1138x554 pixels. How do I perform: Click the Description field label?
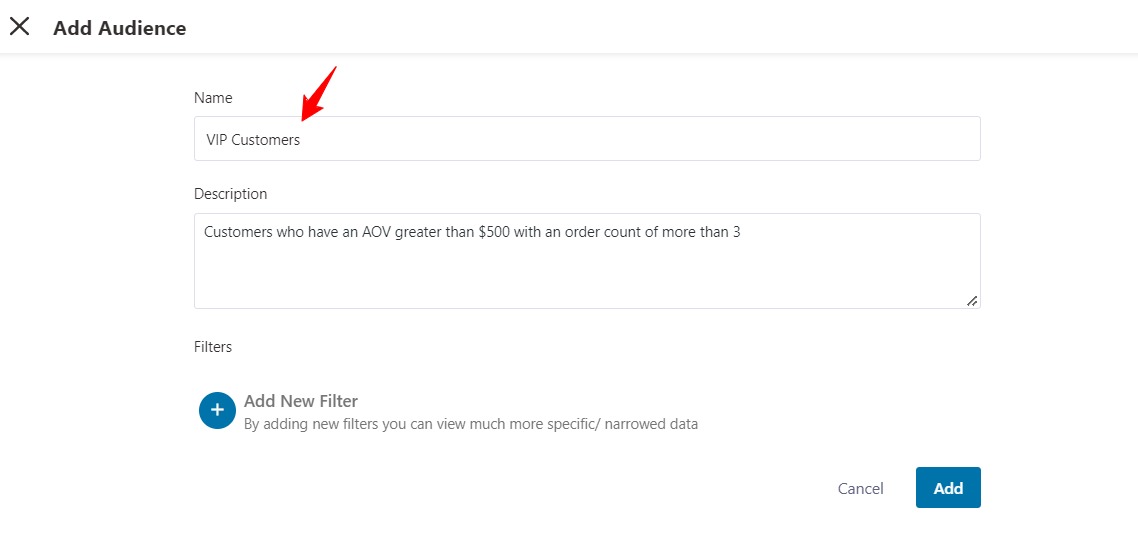click(x=231, y=194)
